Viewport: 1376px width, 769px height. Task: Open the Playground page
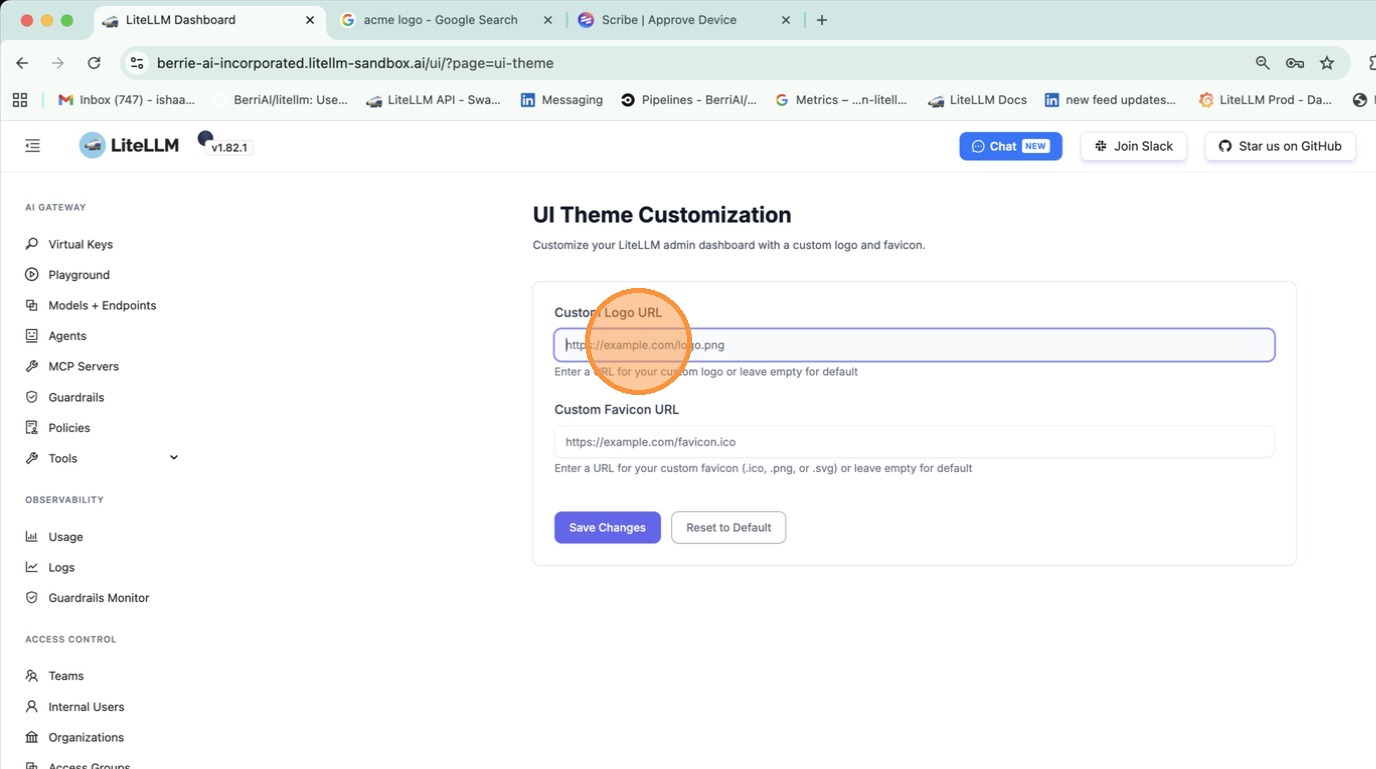tap(79, 275)
